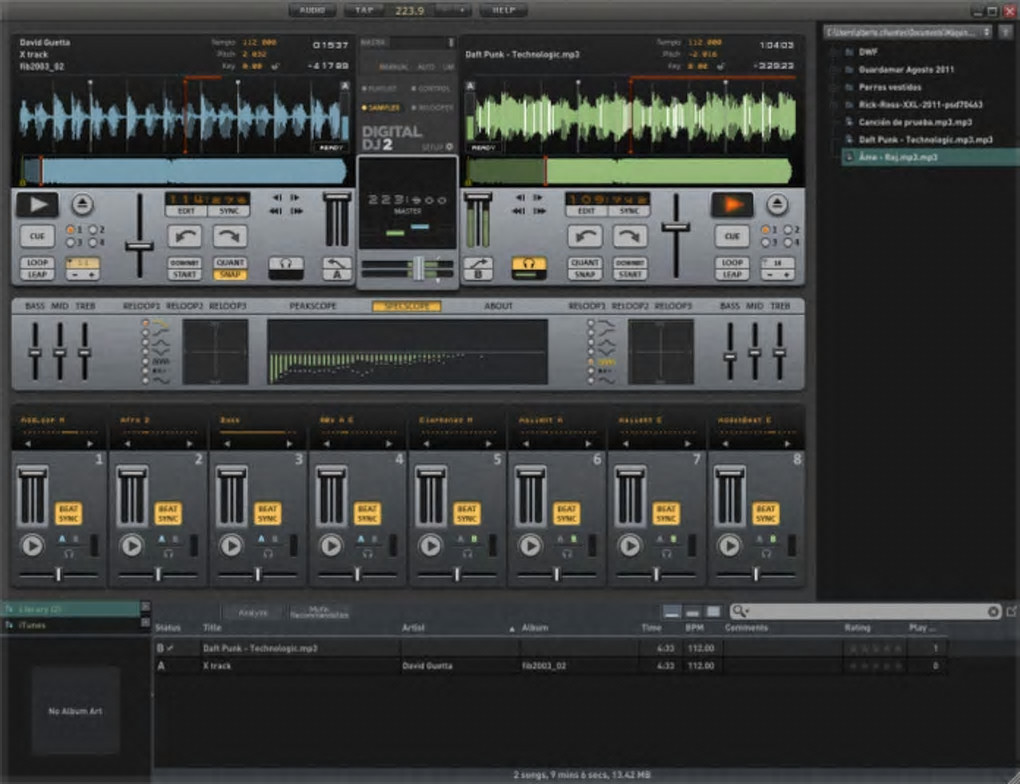This screenshot has height=784, width=1020.
Task: Switch to the PEAKSCOPE tab
Action: [x=313, y=306]
